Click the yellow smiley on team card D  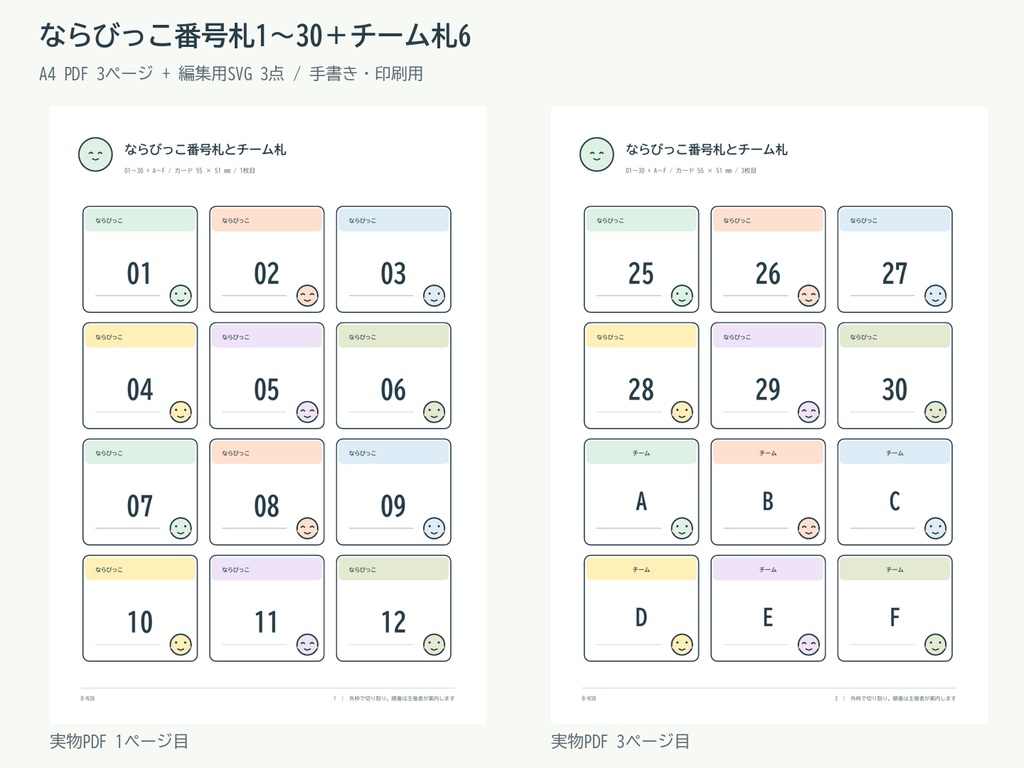(682, 645)
